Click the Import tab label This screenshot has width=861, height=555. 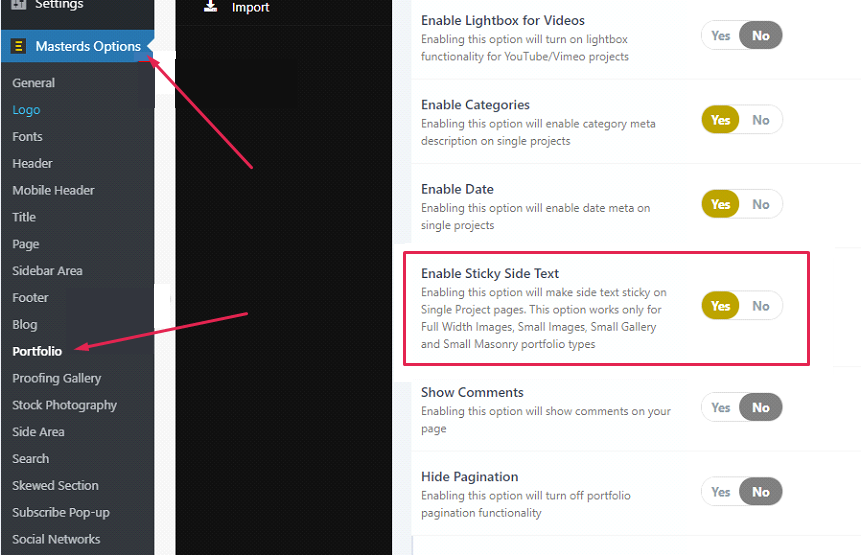pyautogui.click(x=251, y=8)
